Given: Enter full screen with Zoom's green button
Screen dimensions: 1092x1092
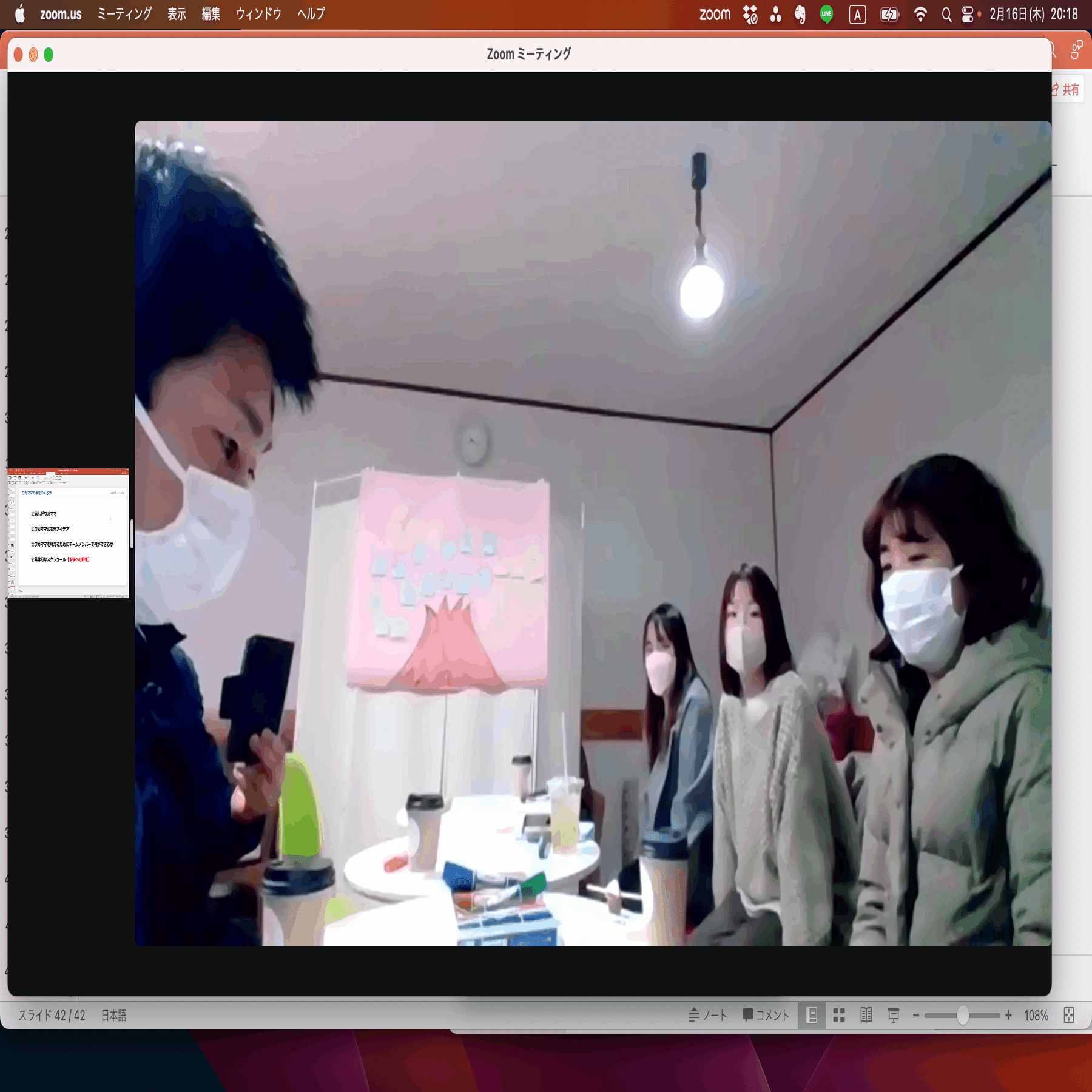Looking at the screenshot, I should [x=49, y=55].
